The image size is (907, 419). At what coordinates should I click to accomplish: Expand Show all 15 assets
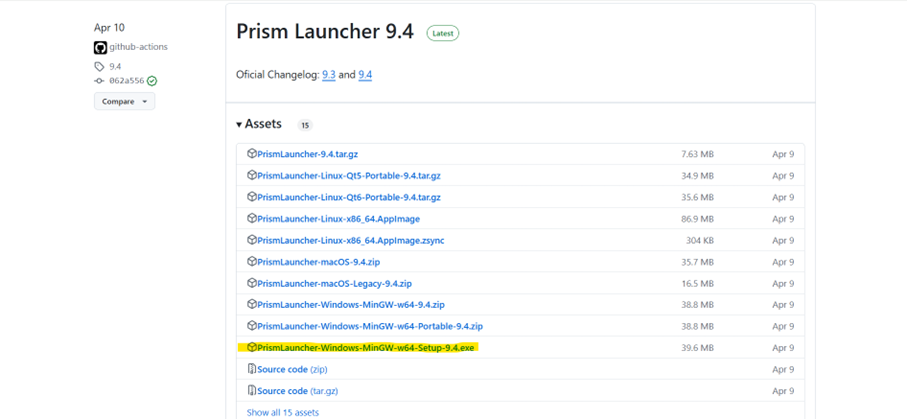[282, 413]
